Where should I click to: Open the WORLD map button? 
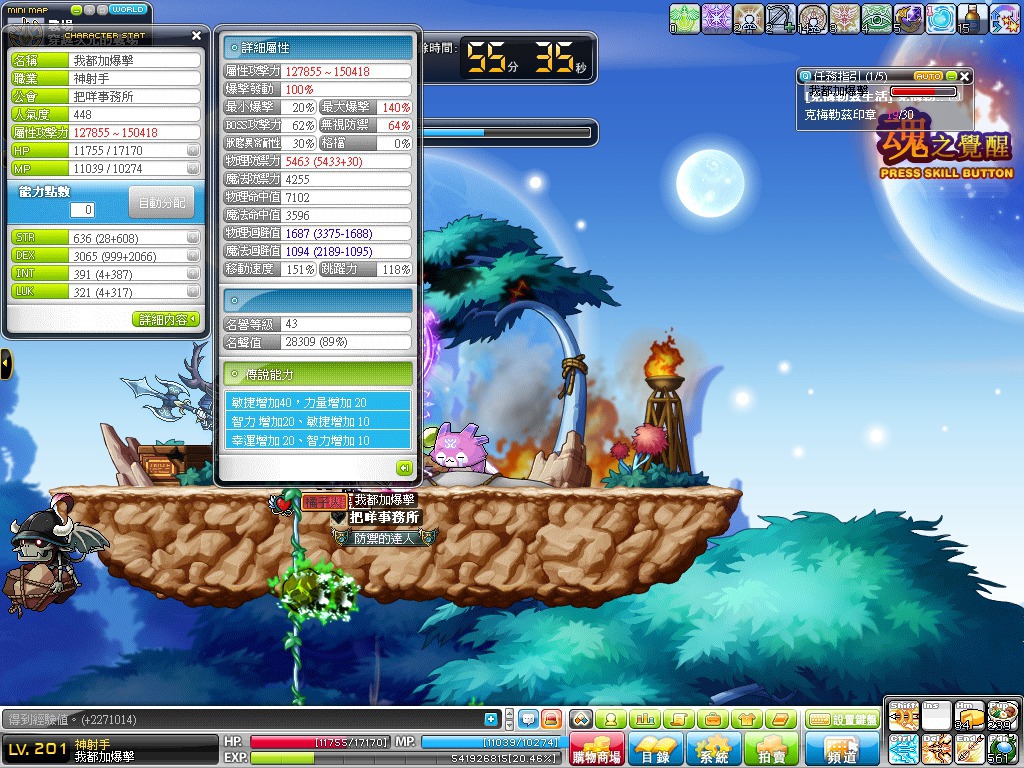tap(128, 10)
